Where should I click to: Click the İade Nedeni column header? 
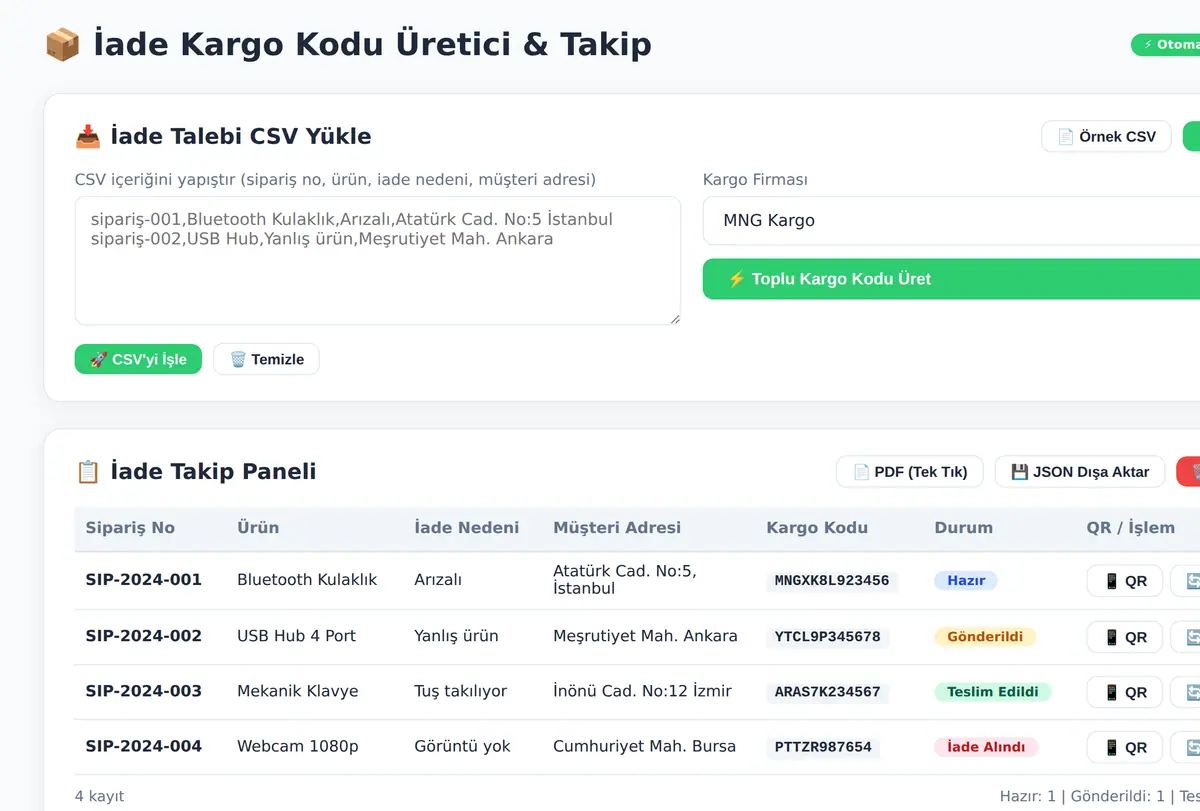click(x=466, y=528)
